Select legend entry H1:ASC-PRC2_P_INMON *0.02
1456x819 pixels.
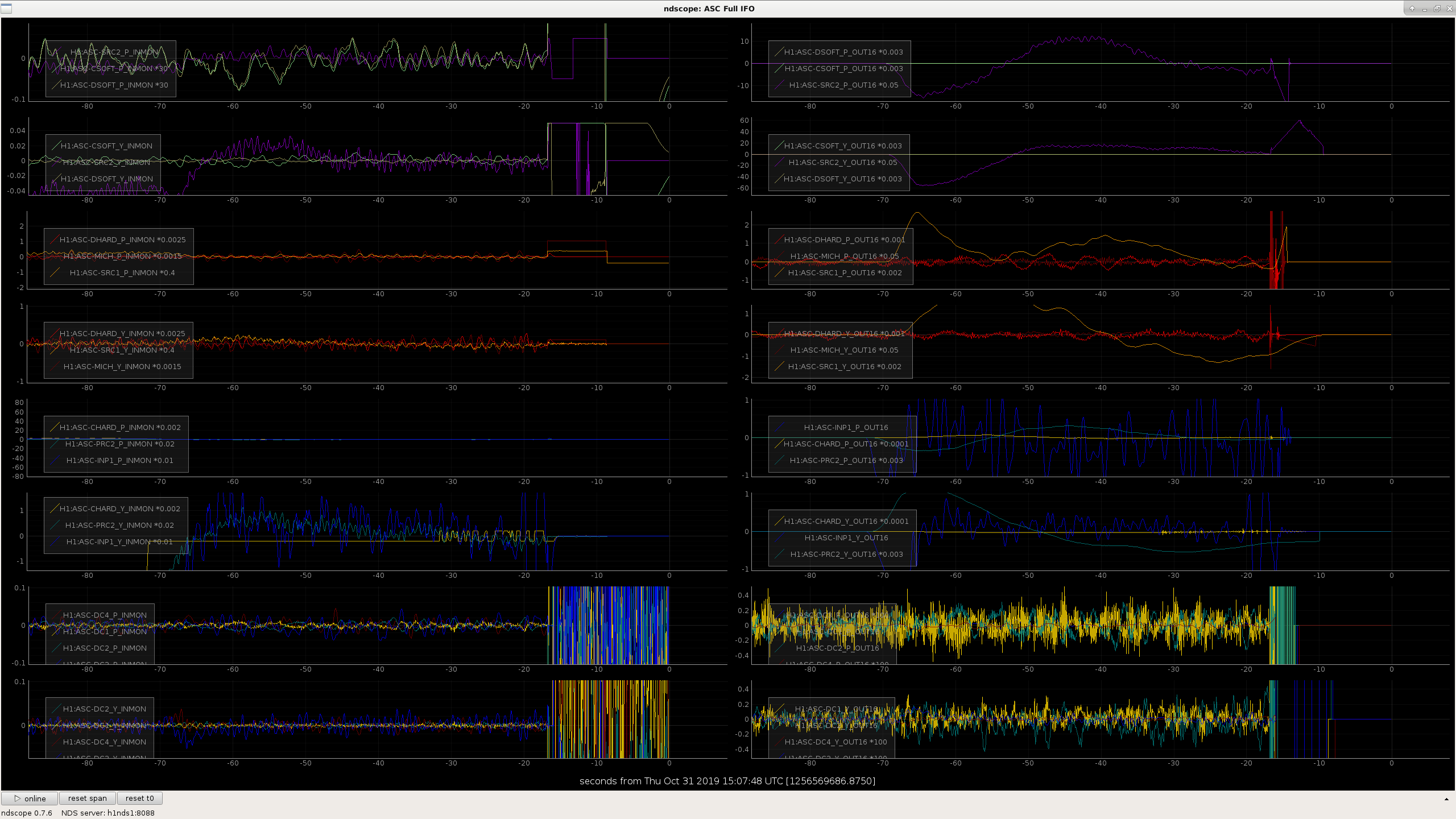[x=120, y=444]
